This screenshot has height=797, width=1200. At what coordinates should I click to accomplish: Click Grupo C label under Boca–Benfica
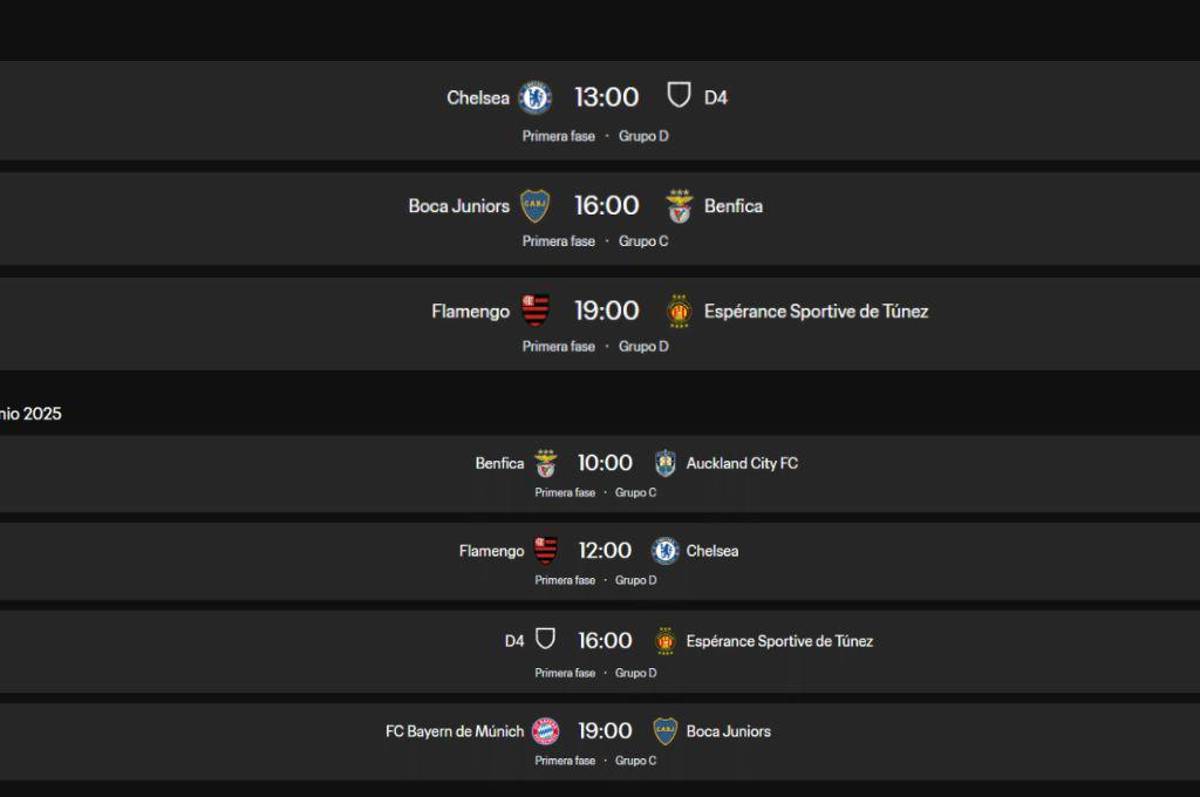(643, 241)
